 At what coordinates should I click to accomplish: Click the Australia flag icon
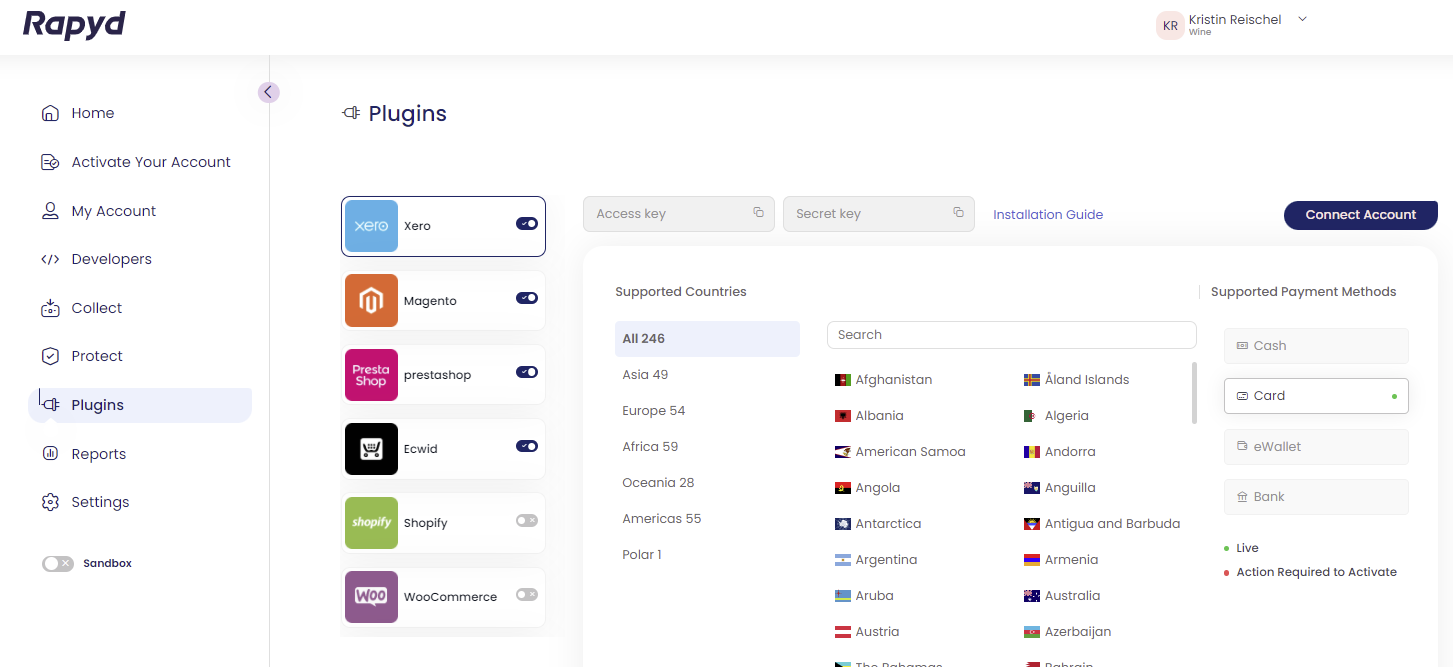click(1032, 596)
